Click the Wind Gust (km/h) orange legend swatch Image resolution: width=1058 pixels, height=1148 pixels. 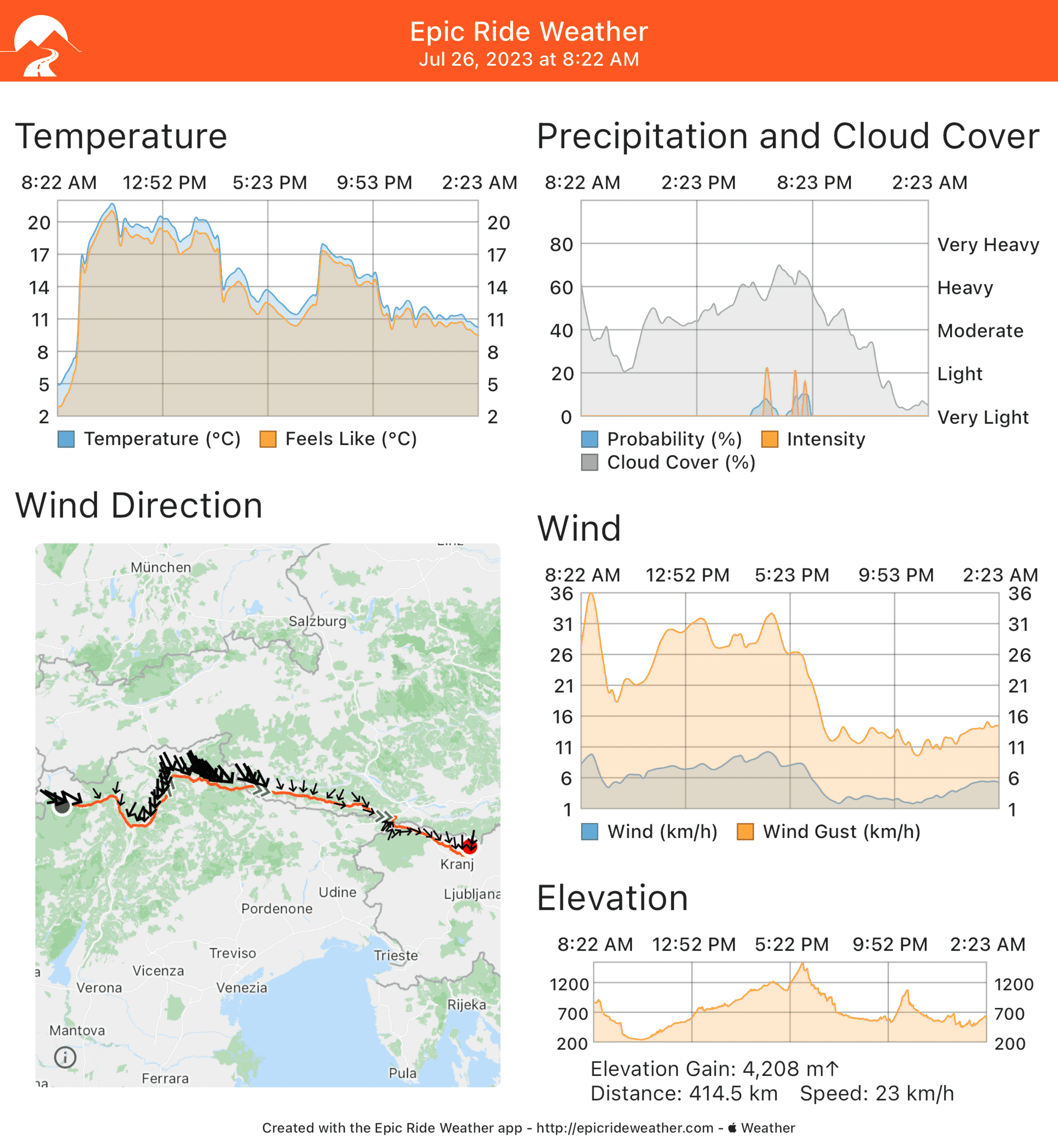745,831
